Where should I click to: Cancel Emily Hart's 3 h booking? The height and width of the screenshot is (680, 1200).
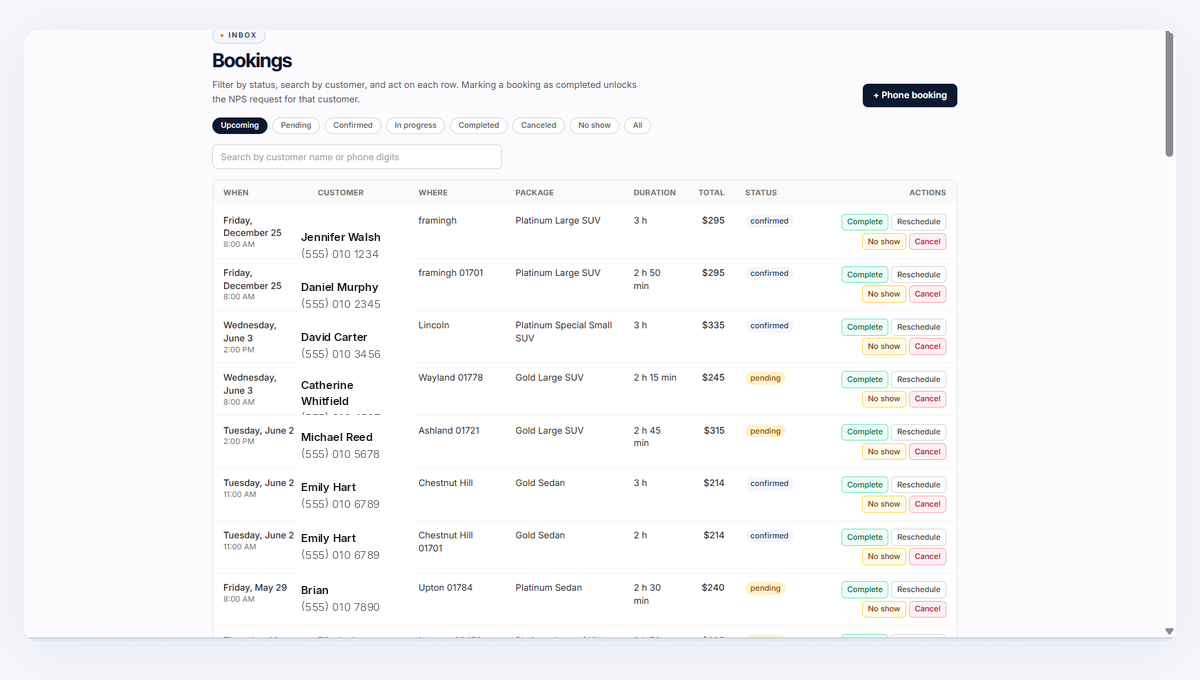[x=927, y=504]
